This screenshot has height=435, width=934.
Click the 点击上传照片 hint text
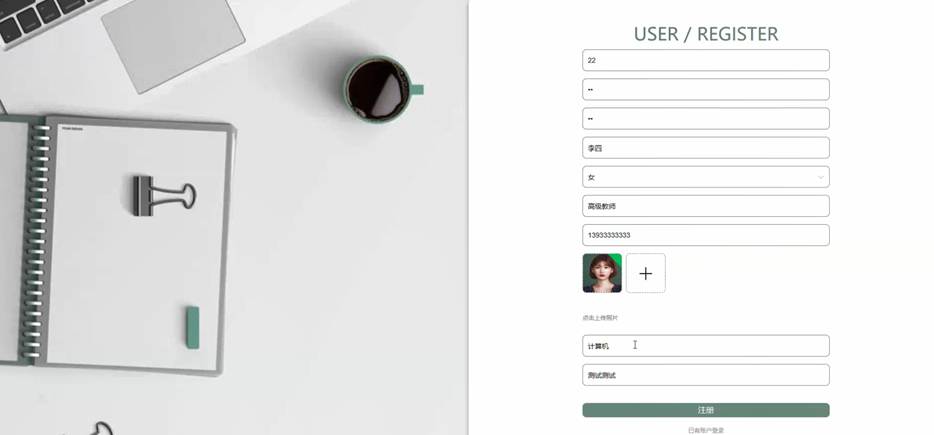[x=600, y=318]
